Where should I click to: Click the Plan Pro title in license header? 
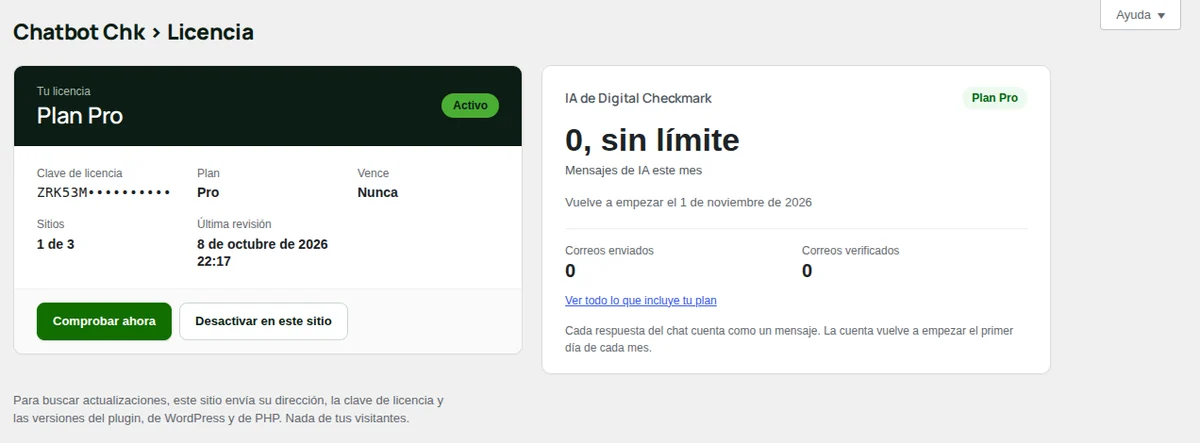click(x=80, y=116)
